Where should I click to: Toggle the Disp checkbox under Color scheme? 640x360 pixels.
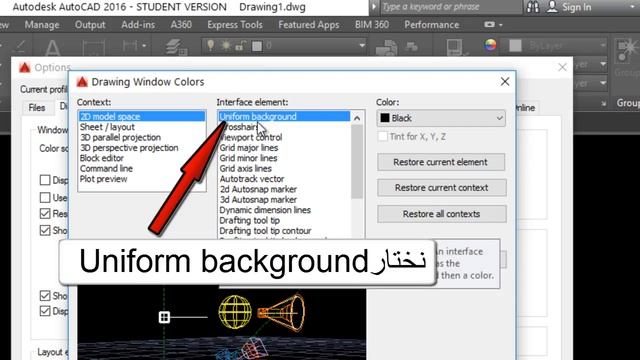click(x=45, y=180)
